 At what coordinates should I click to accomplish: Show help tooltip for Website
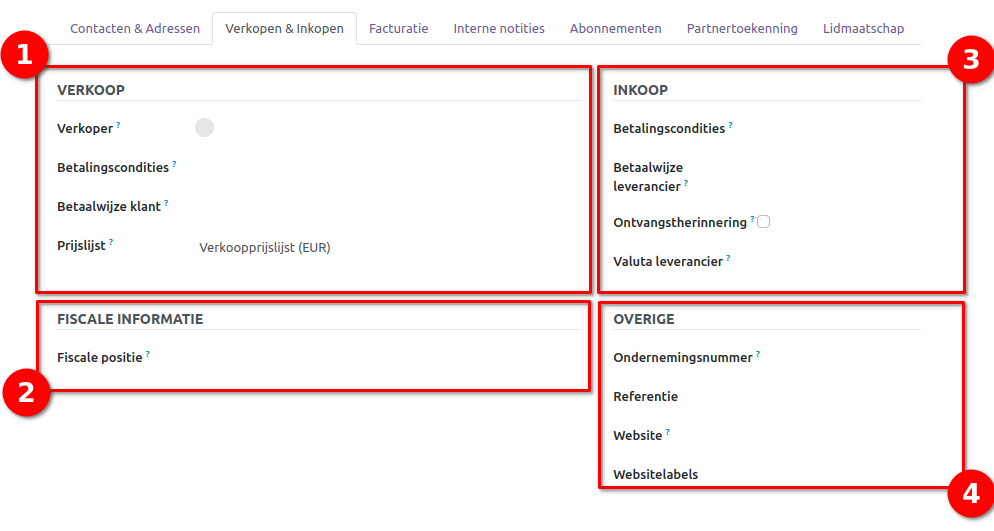point(668,432)
